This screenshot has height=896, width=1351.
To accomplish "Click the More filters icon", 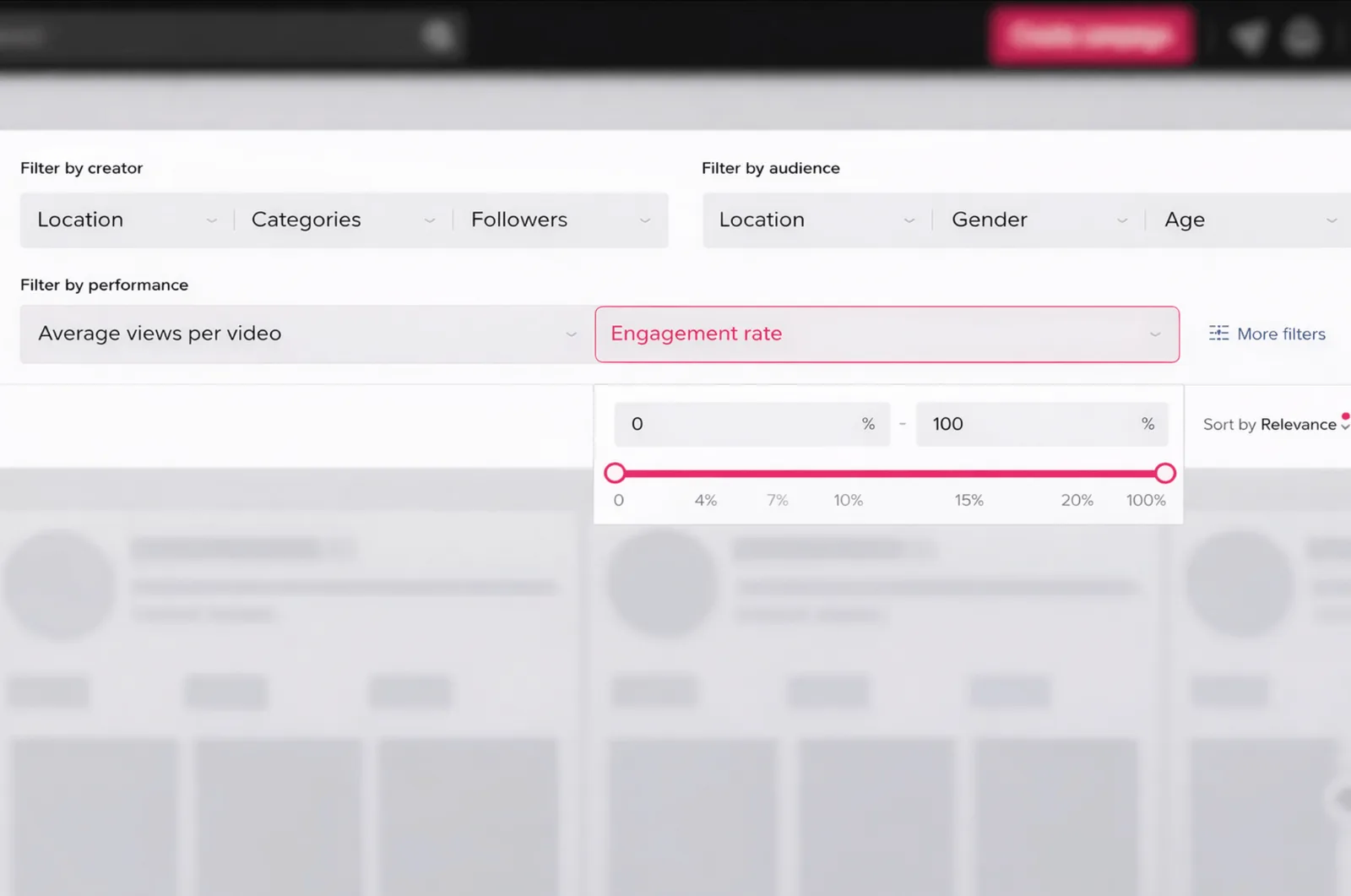I will [x=1218, y=334].
